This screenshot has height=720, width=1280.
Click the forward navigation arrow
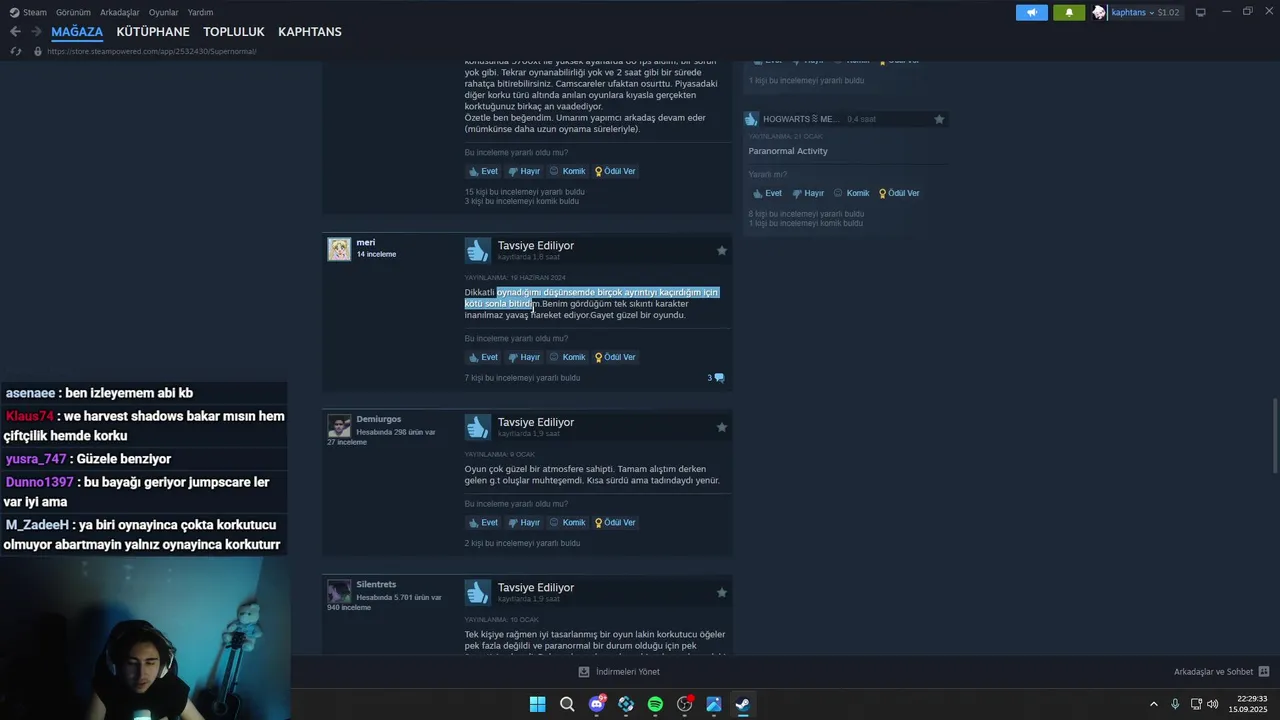click(36, 32)
